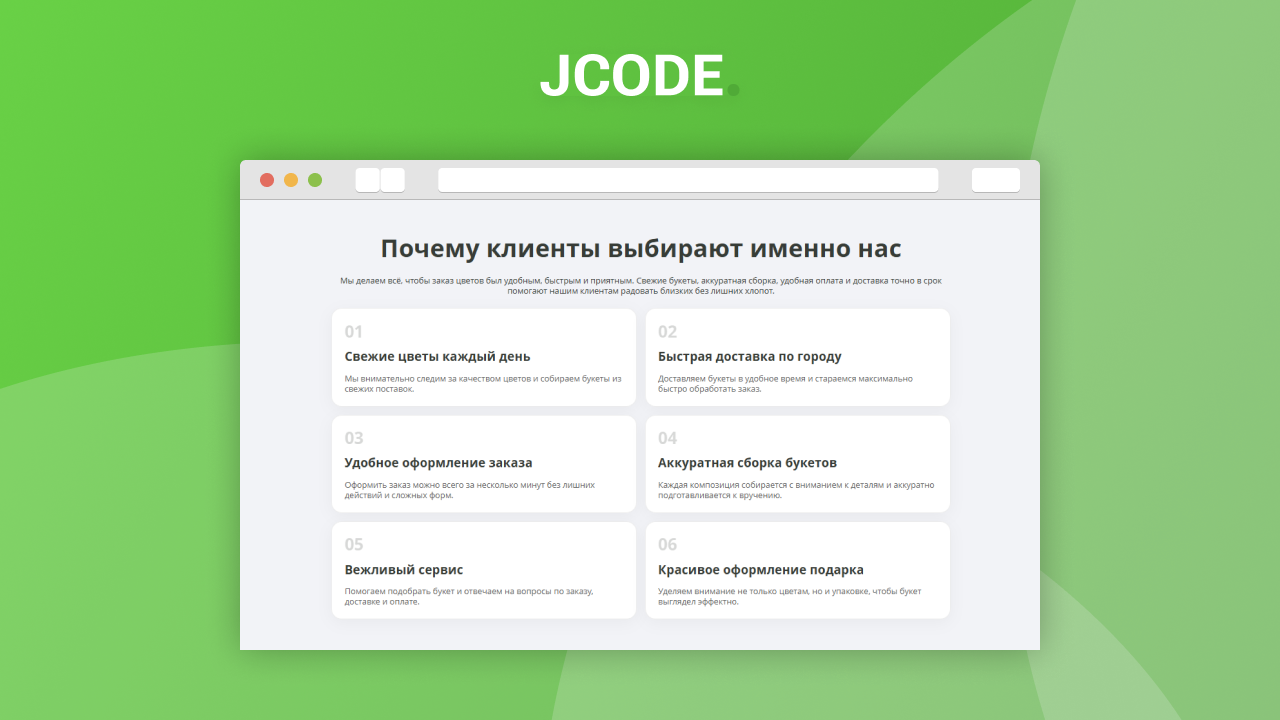Click the JCODE logo
Image resolution: width=1280 pixels, height=720 pixels.
point(634,75)
